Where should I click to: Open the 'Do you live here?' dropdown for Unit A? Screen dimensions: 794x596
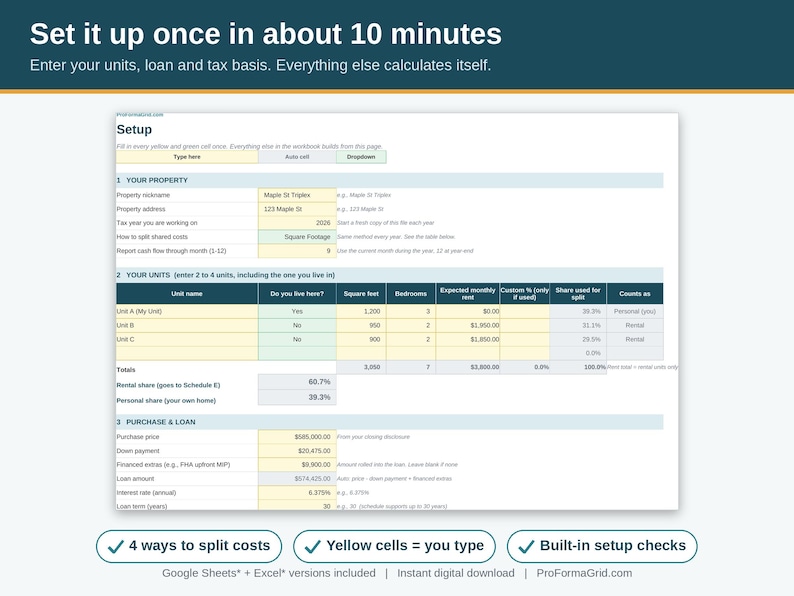point(297,311)
